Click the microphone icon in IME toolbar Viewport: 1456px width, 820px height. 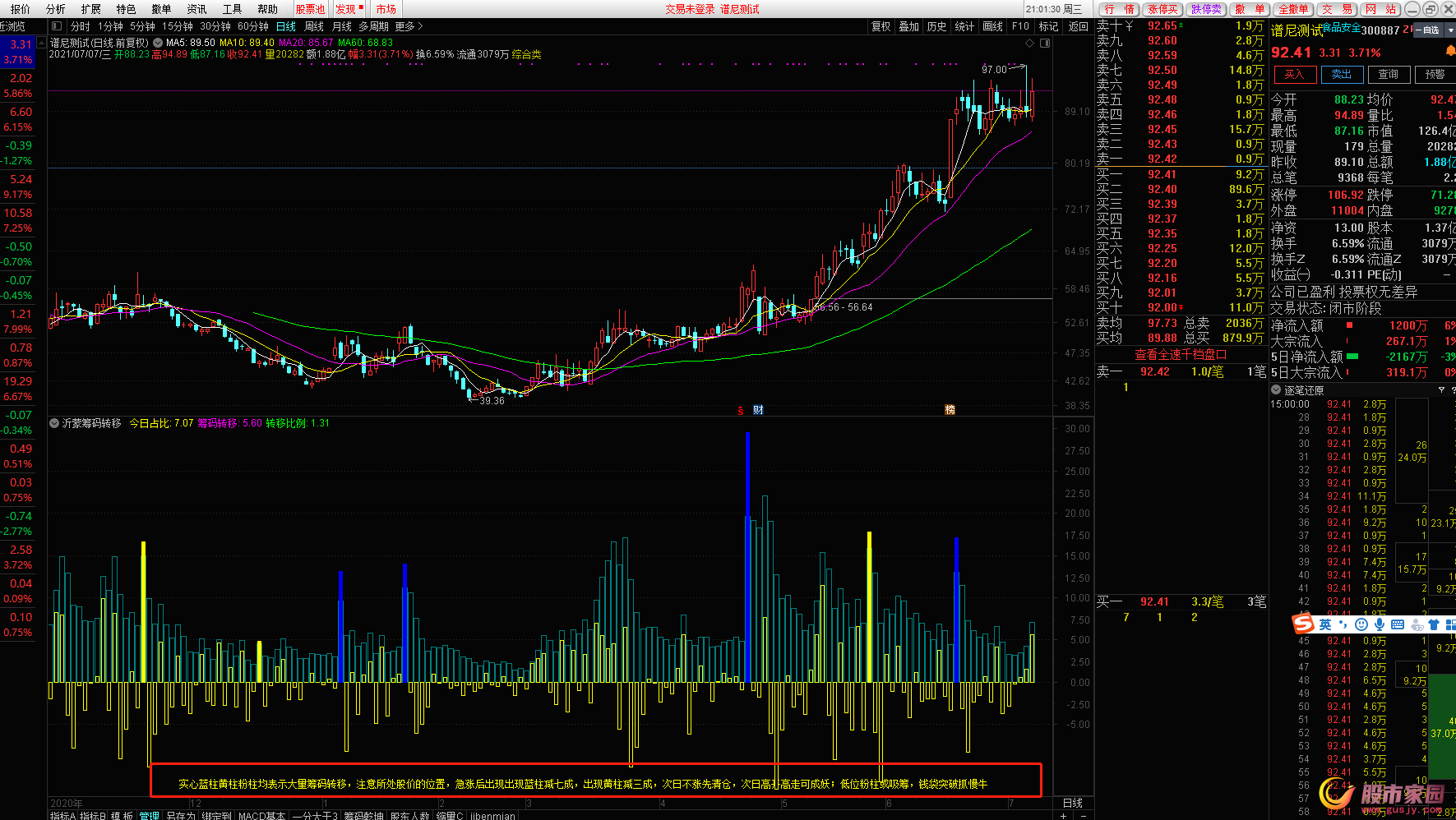pos(1379,624)
